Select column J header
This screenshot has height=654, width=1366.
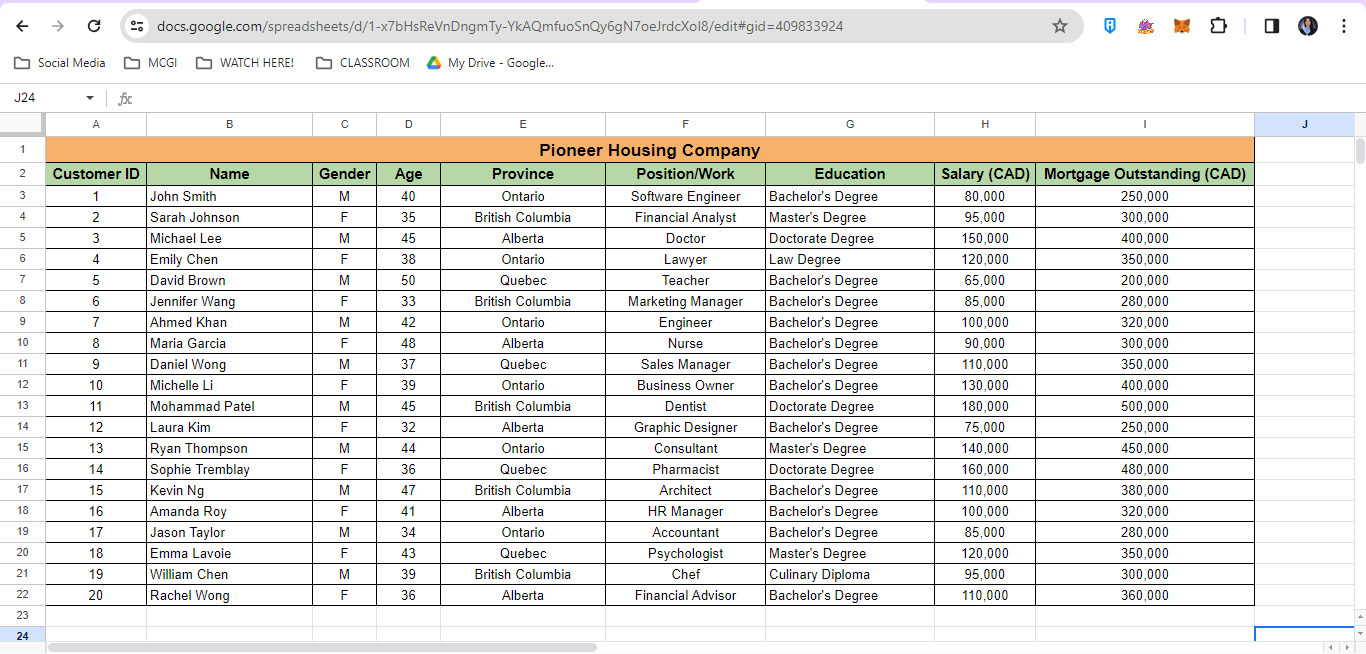pos(1304,124)
